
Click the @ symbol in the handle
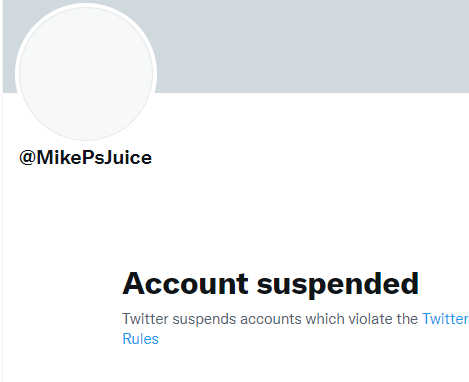click(27, 157)
